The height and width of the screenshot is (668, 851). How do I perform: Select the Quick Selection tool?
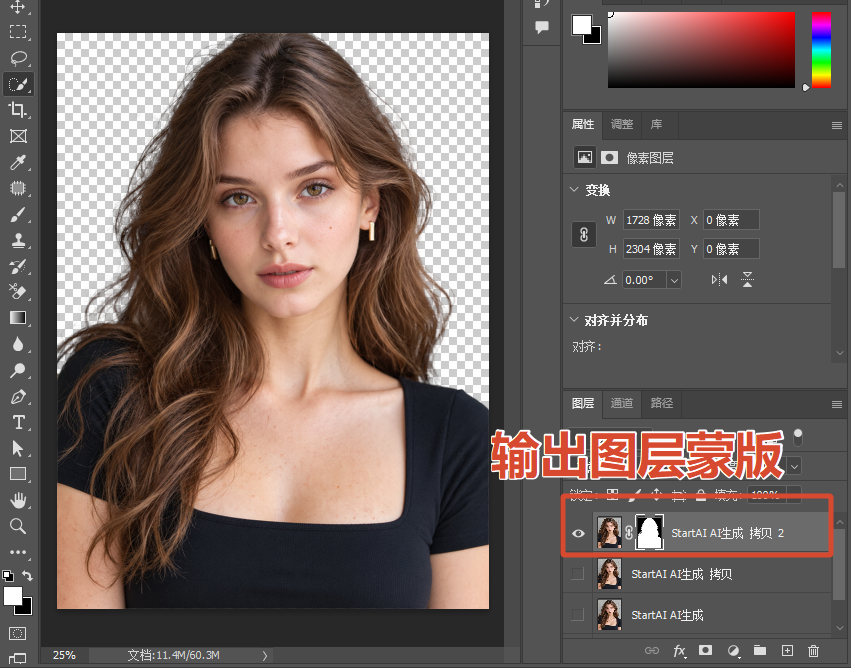tap(18, 84)
